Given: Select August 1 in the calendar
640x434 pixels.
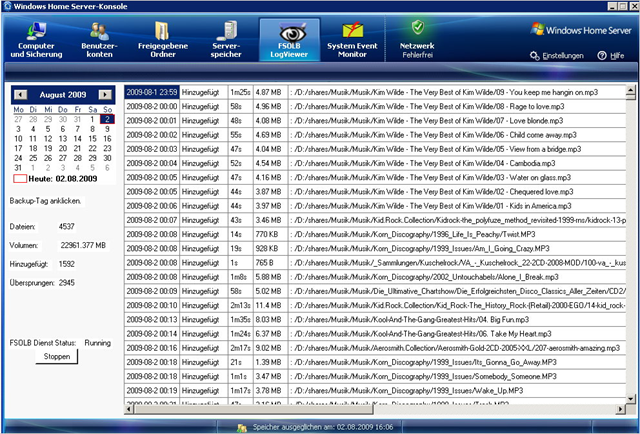Looking at the screenshot, I should [93, 119].
